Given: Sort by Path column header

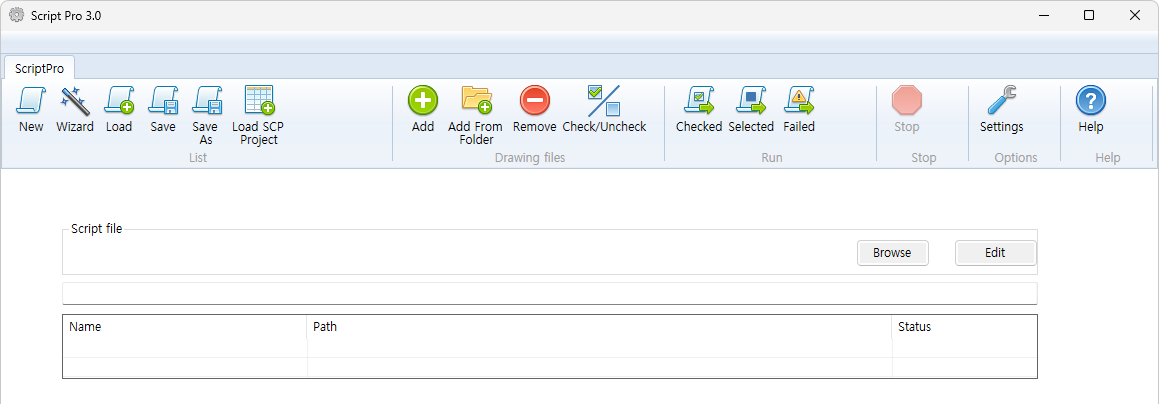Looking at the screenshot, I should point(599,327).
